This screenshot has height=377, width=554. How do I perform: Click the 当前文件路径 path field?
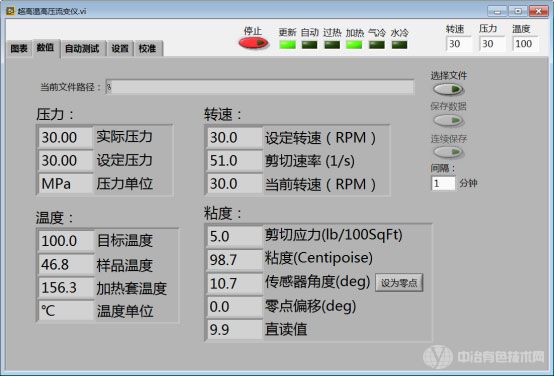[260, 87]
